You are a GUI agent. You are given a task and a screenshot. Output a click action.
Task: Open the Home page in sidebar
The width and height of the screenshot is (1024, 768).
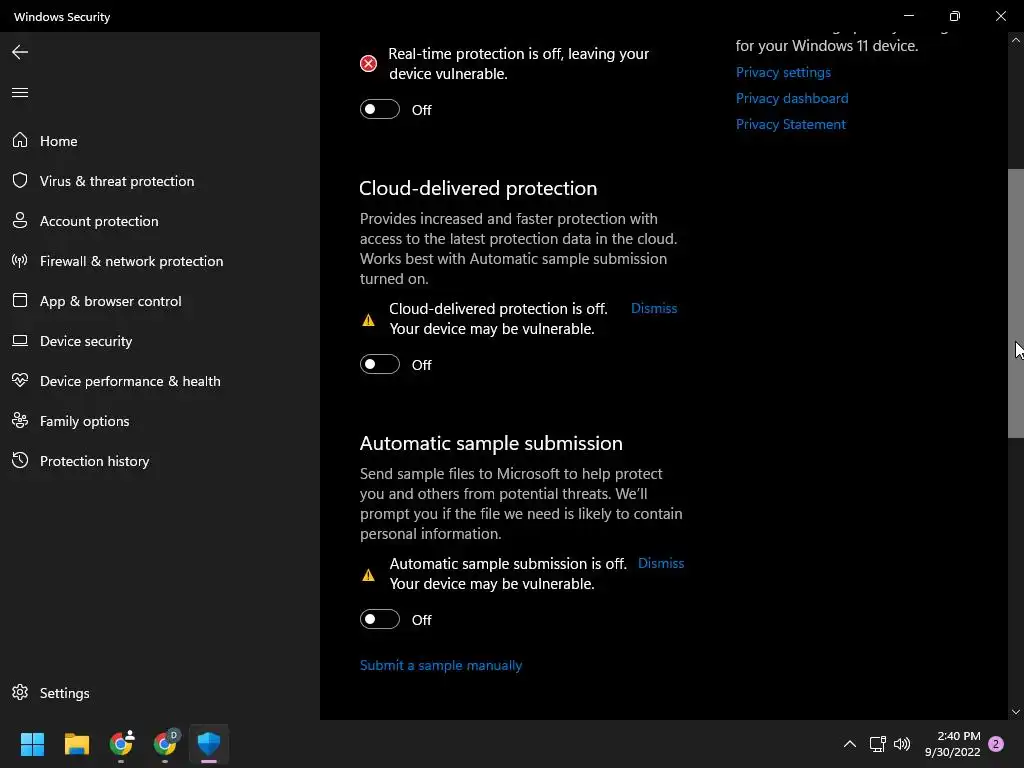pyautogui.click(x=58, y=141)
